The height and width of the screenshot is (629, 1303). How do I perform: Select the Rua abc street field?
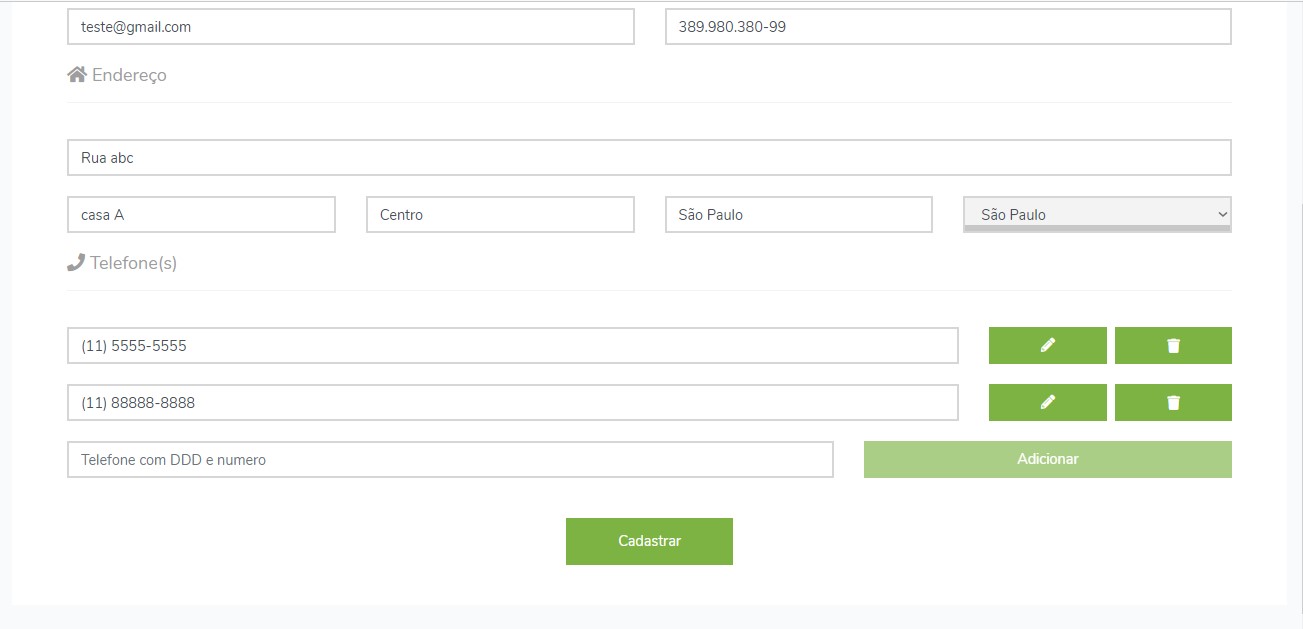(649, 158)
